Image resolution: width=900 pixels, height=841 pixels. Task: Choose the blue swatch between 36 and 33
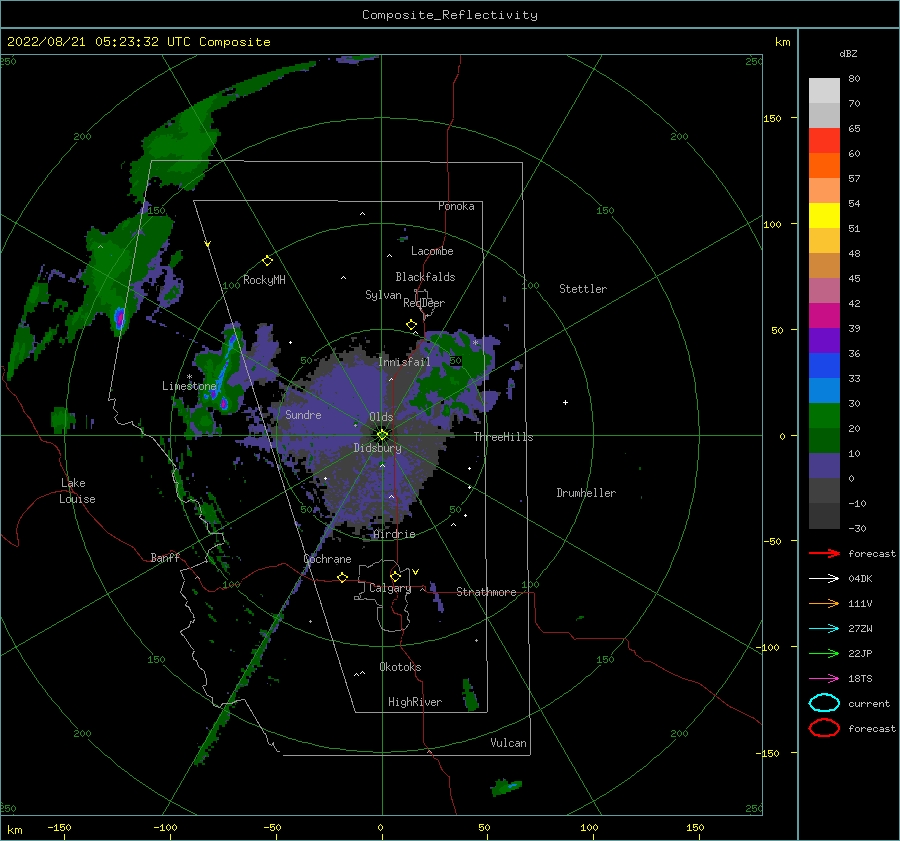pyautogui.click(x=824, y=366)
